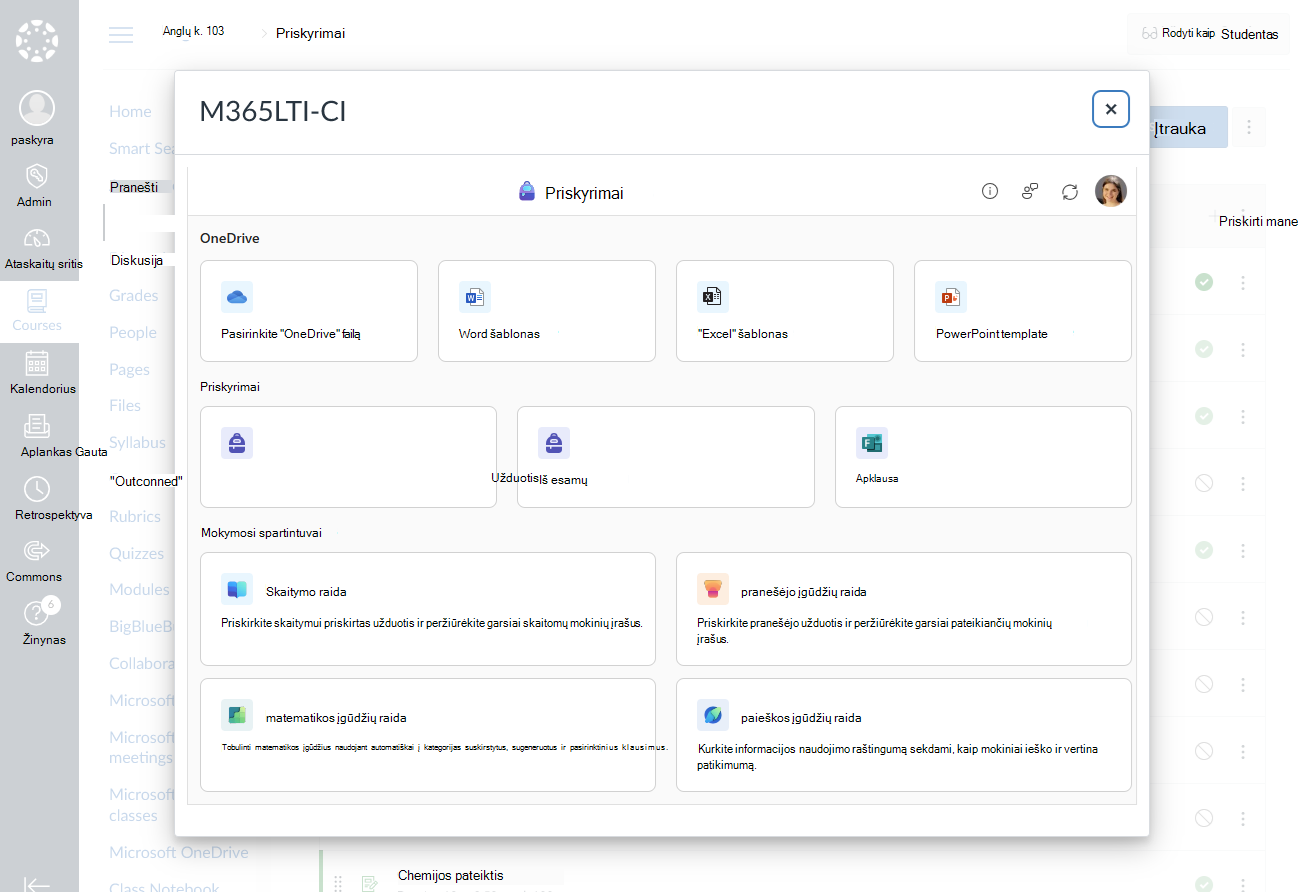
Task: Select the Apklausa forms card
Action: tap(983, 457)
